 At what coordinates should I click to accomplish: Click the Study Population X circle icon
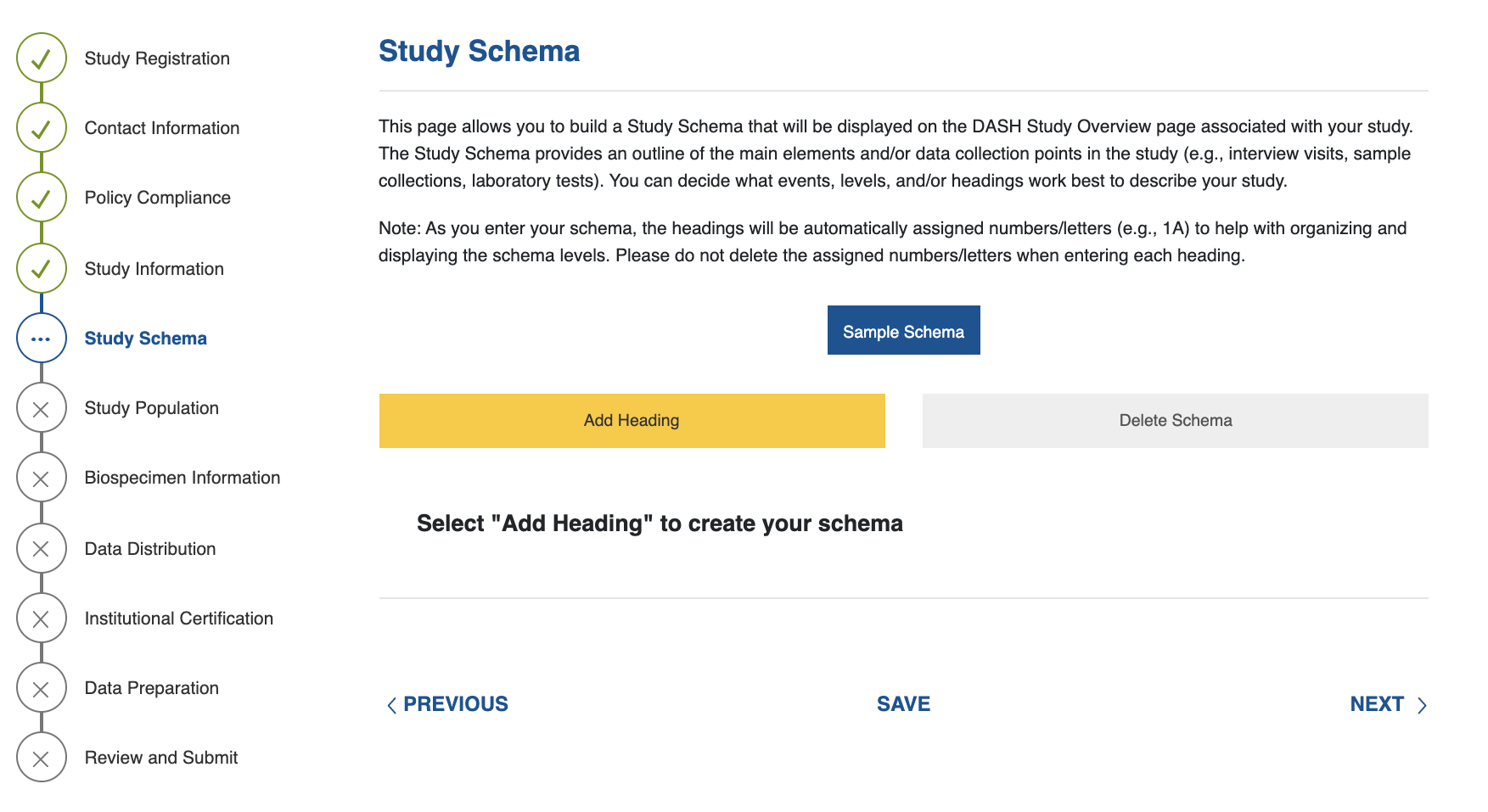click(x=41, y=409)
